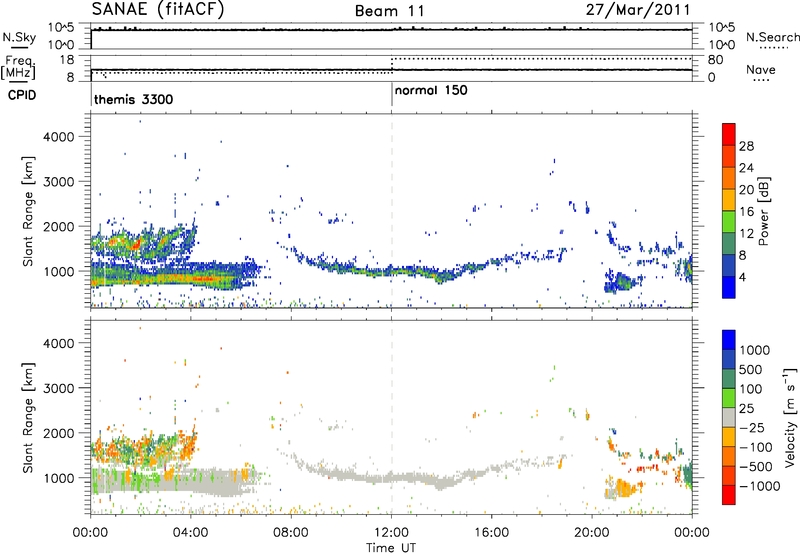This screenshot has width=800, height=554.
Task: Click the Velocity [m s-1] colorbar title
Action: click(790, 417)
